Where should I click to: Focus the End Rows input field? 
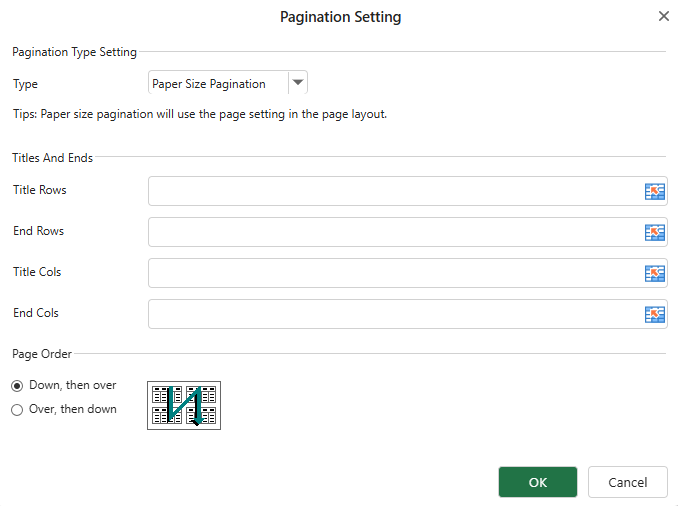(395, 233)
